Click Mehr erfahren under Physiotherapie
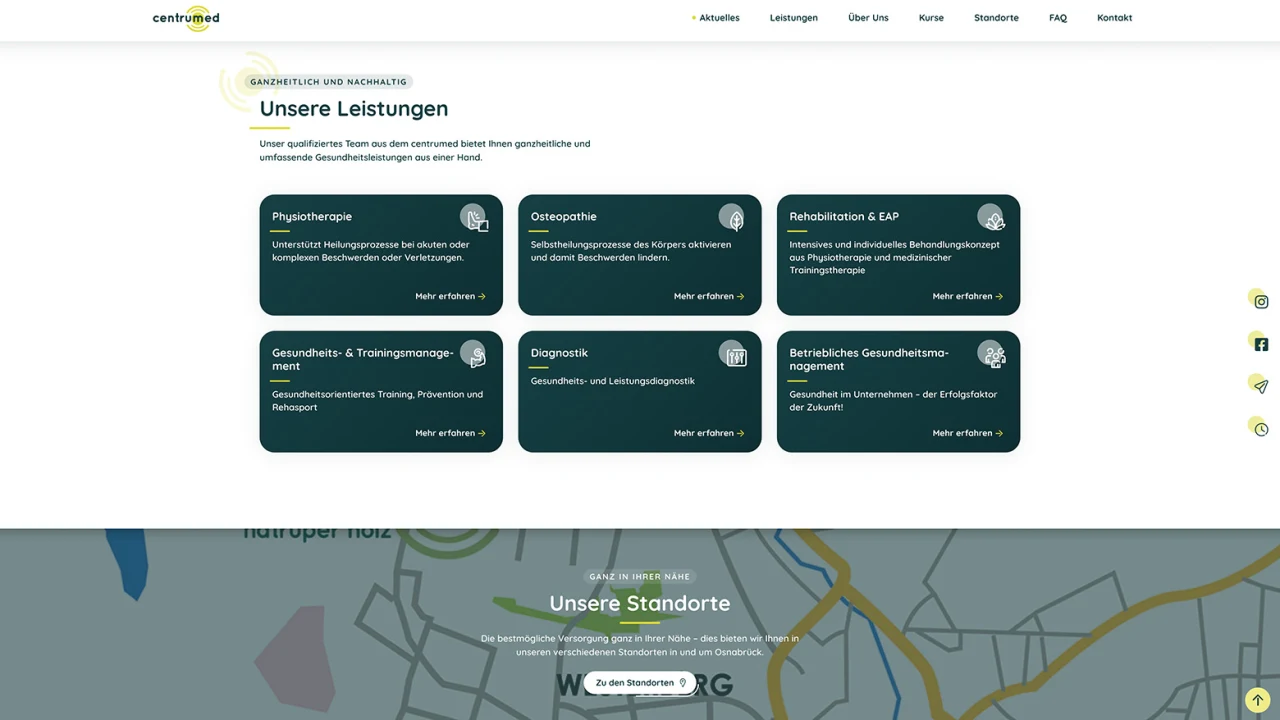 (450, 297)
